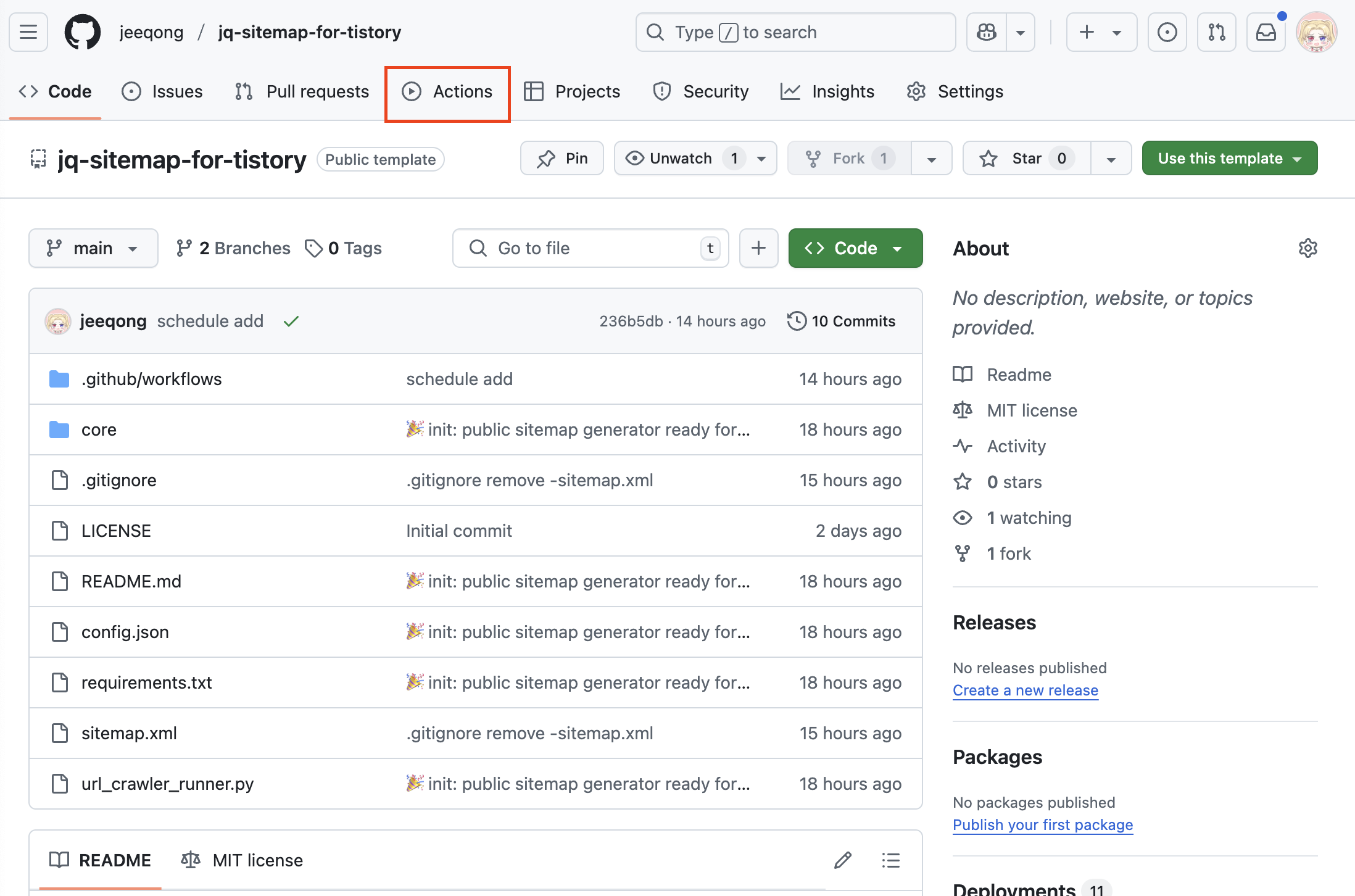The height and width of the screenshot is (896, 1355).
Task: Click the edit README pencil icon
Action: point(843,860)
